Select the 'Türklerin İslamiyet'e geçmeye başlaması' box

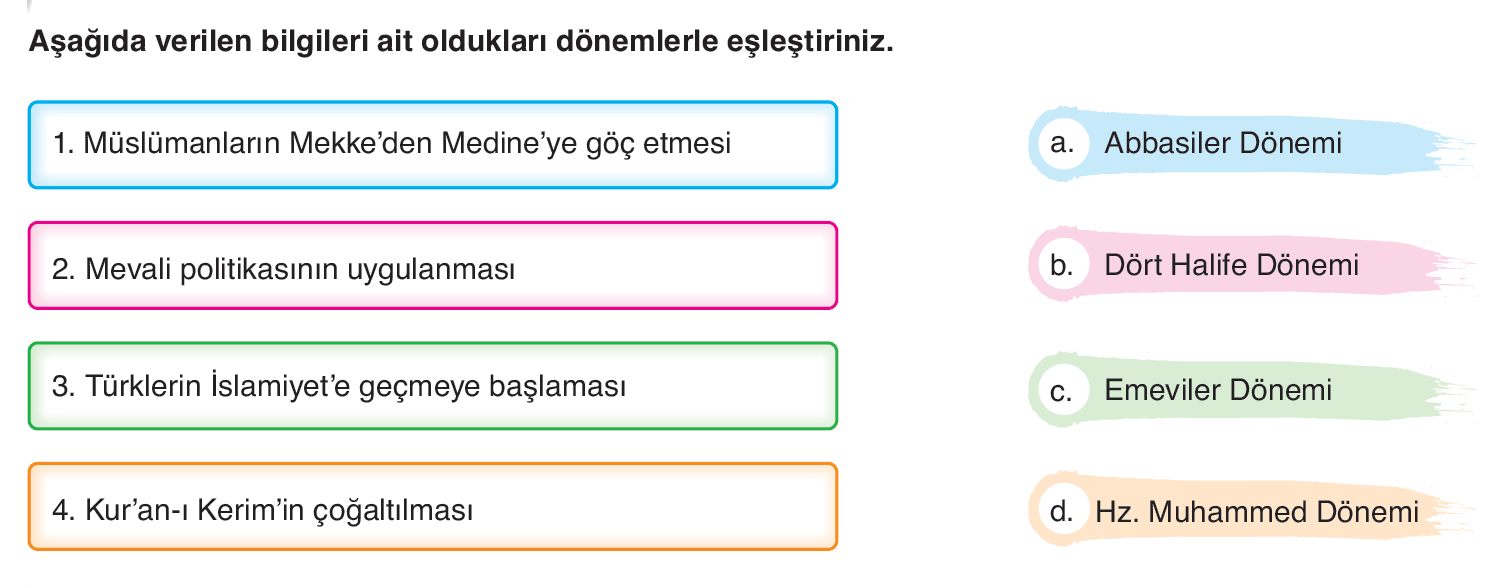pyautogui.click(x=432, y=386)
